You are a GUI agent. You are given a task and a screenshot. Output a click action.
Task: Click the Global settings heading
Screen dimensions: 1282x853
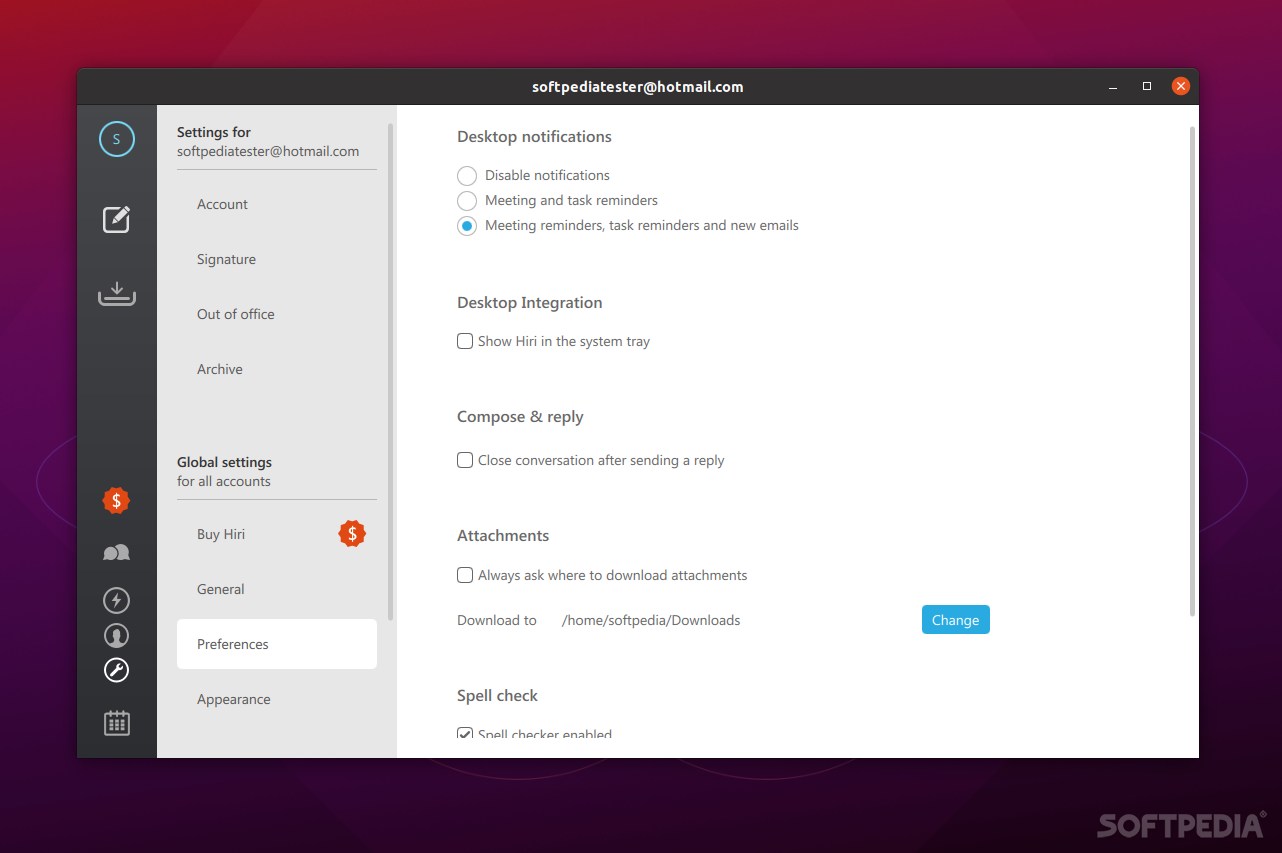pos(224,462)
